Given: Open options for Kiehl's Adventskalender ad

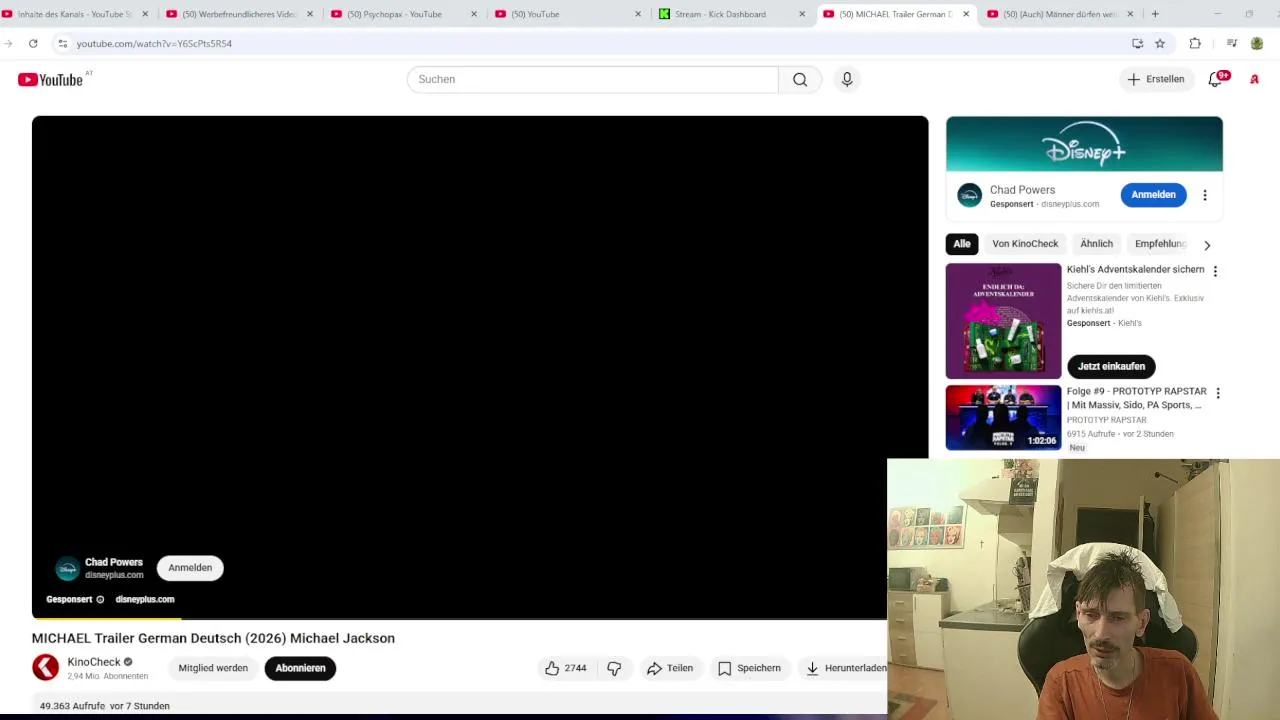Looking at the screenshot, I should click(x=1215, y=271).
